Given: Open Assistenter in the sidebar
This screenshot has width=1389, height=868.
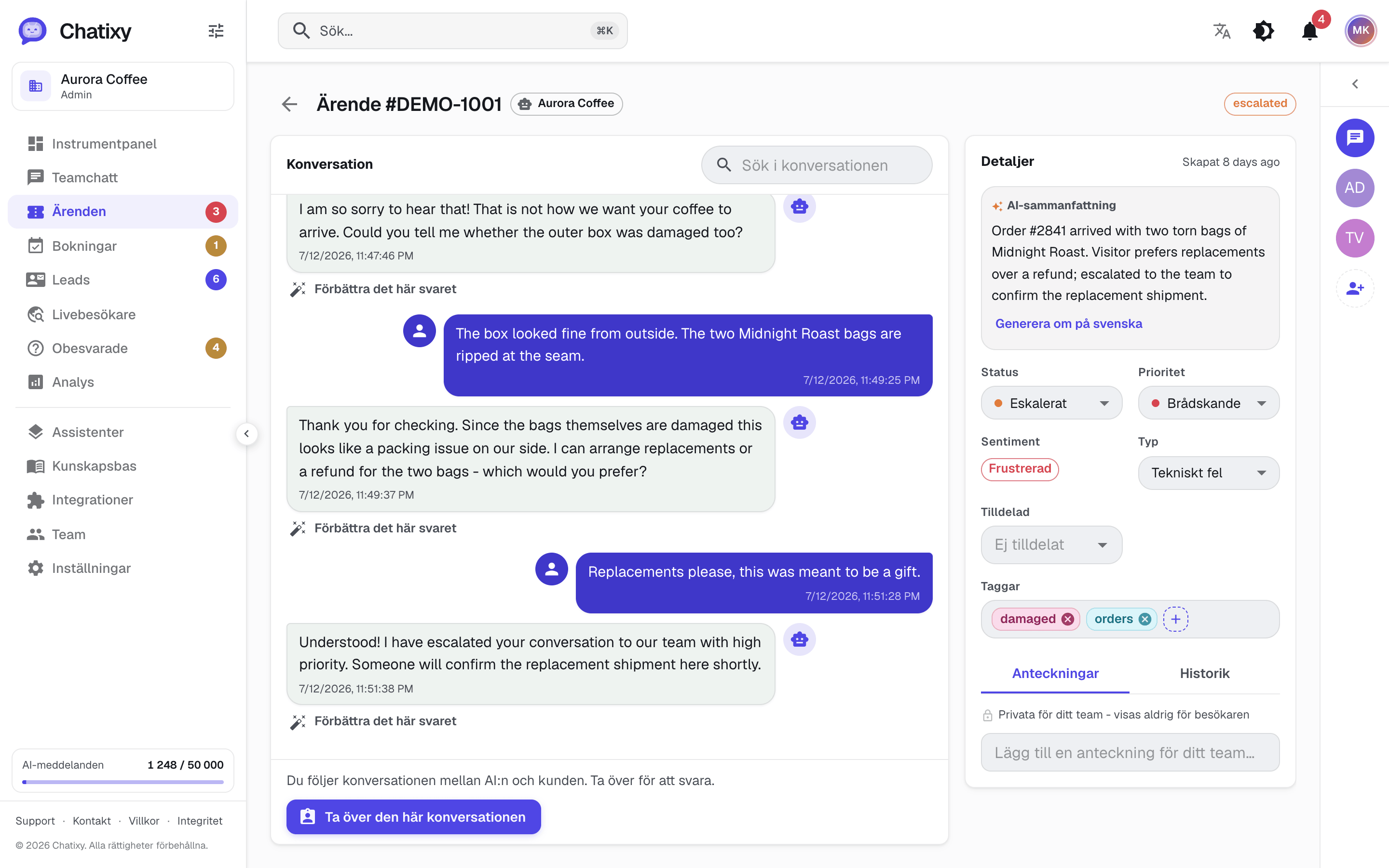Looking at the screenshot, I should 123,432.
